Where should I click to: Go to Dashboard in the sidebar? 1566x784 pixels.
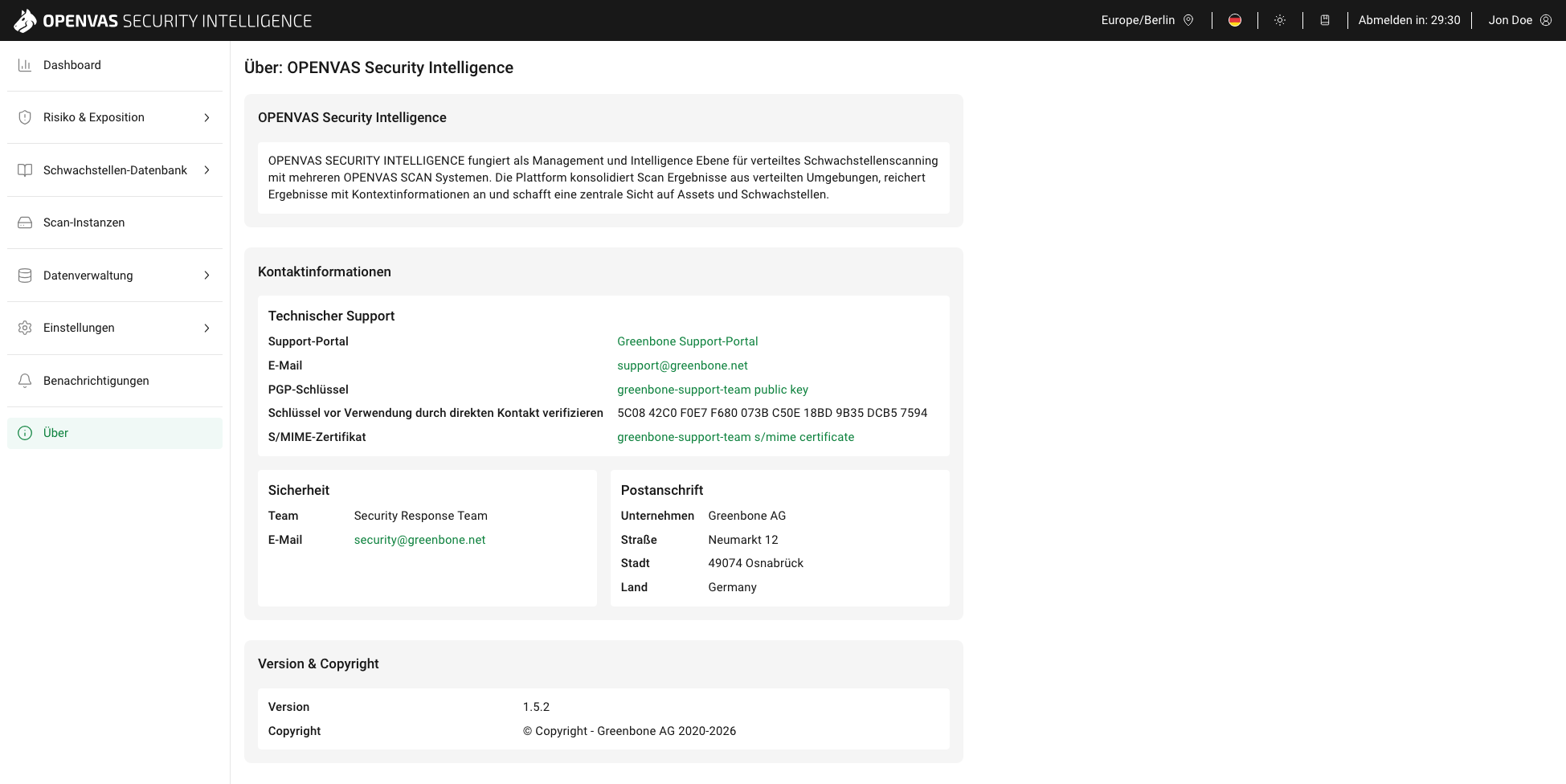pyautogui.click(x=115, y=65)
